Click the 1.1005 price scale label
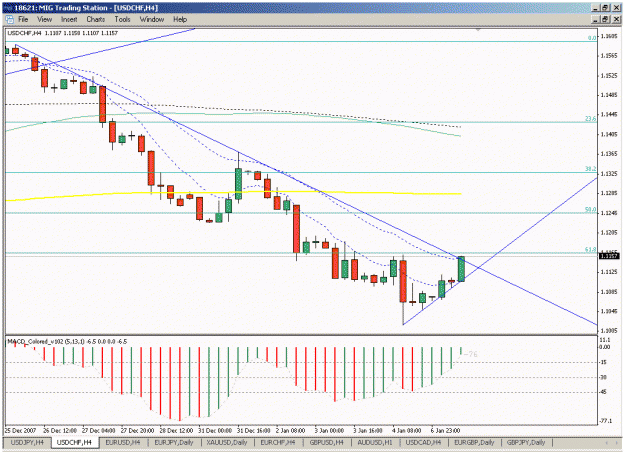The image size is (625, 452). point(609,331)
